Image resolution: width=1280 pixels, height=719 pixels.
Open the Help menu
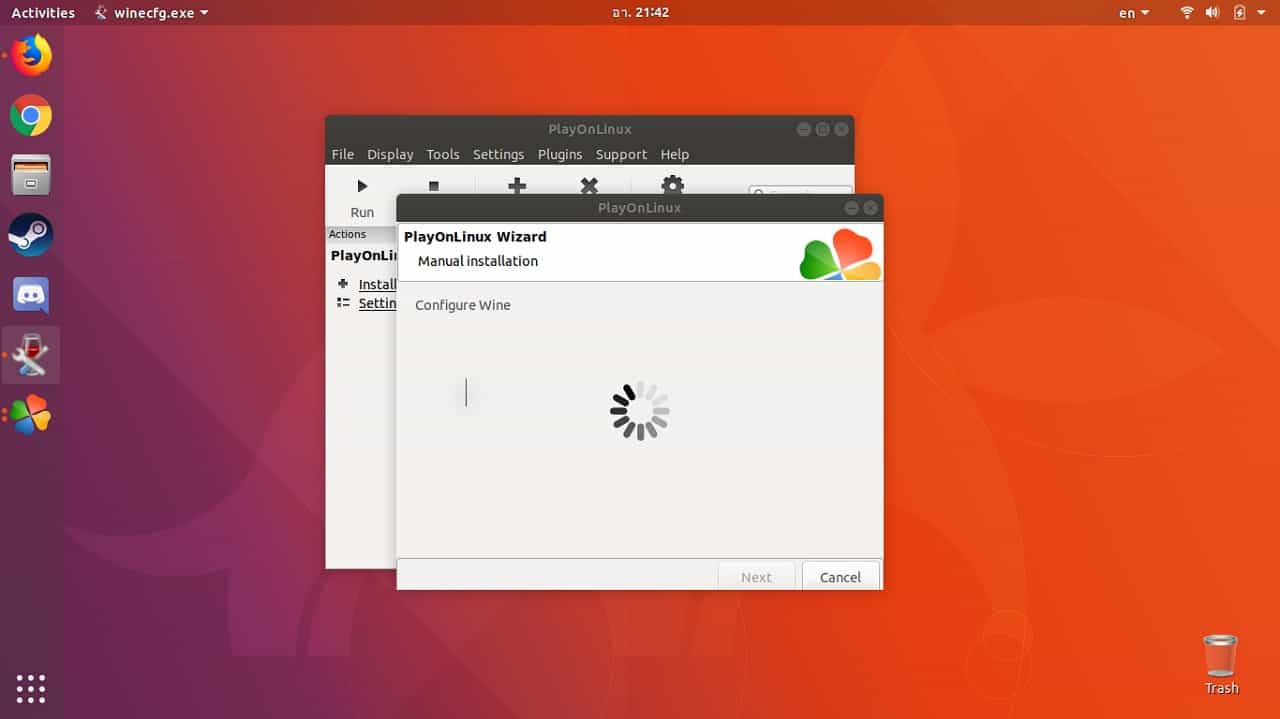click(x=675, y=154)
